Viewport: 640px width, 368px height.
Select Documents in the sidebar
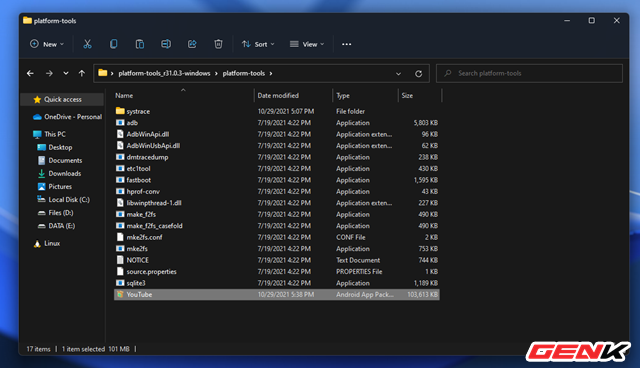click(65, 160)
